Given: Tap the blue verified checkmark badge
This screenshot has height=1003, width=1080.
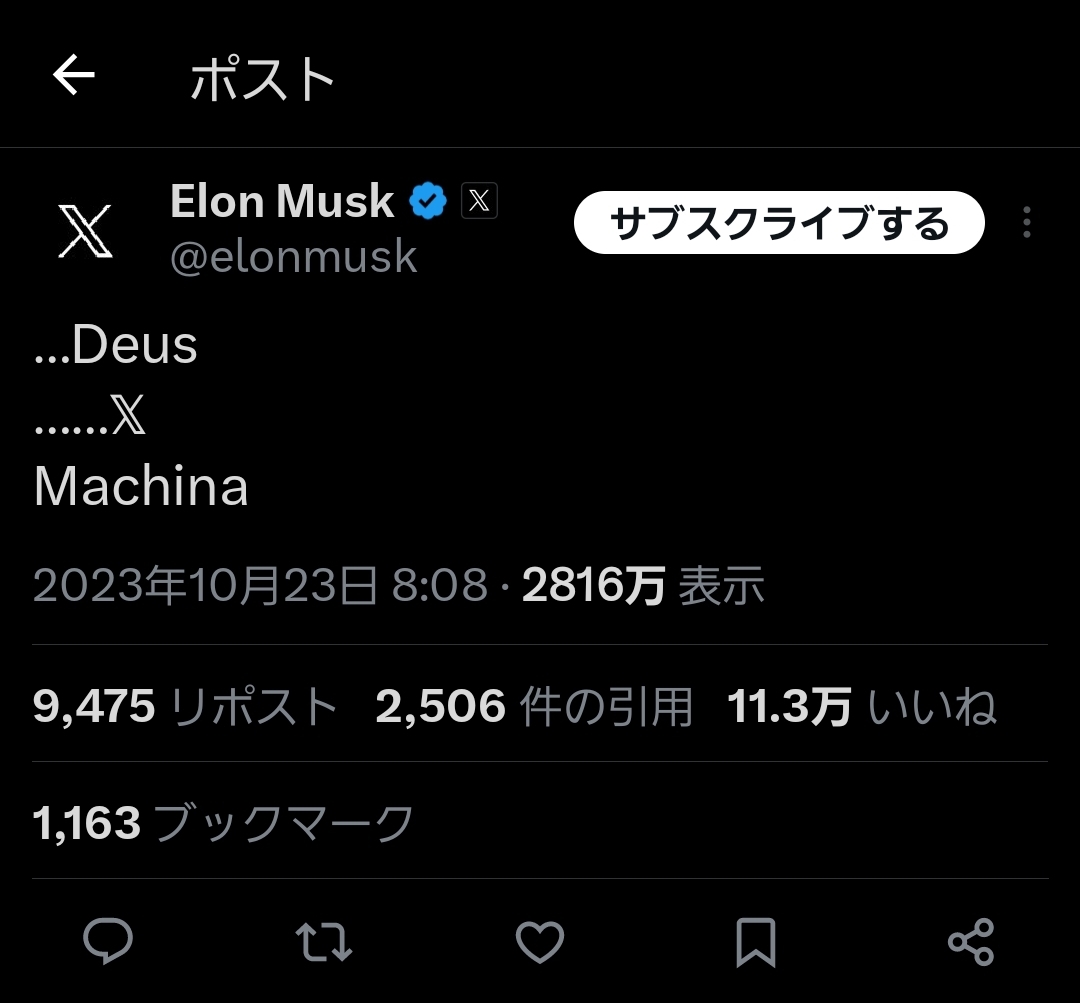Looking at the screenshot, I should pyautogui.click(x=429, y=202).
